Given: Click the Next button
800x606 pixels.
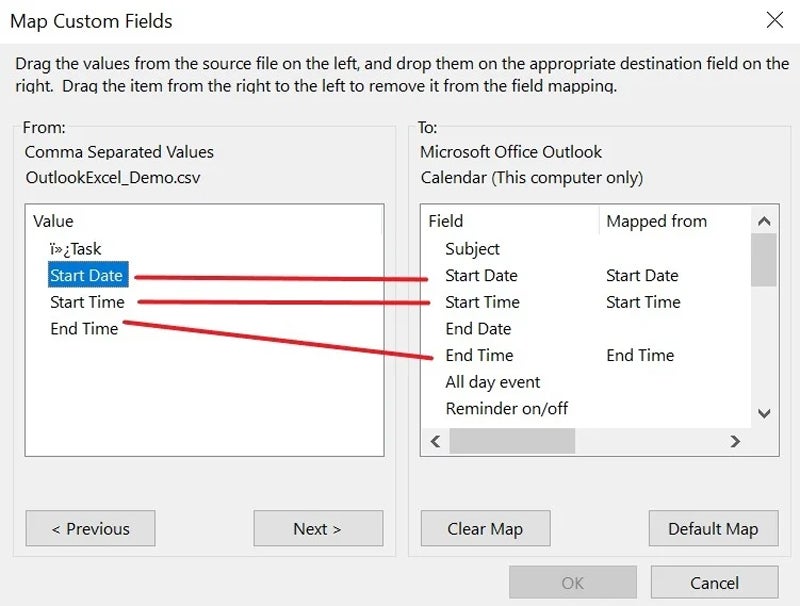Looking at the screenshot, I should click(x=318, y=528).
